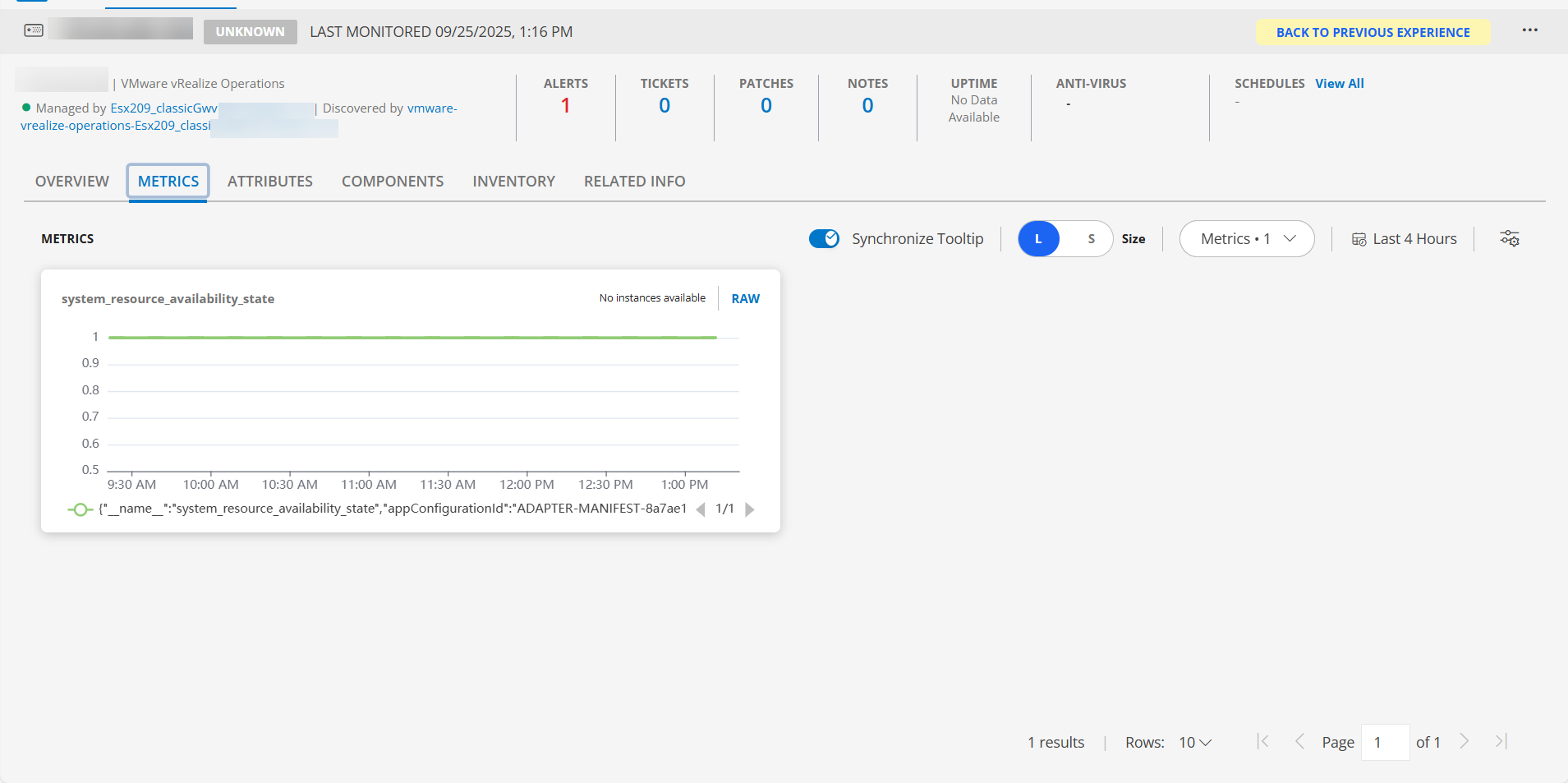Toggle the Synchronize Tooltip switch
This screenshot has height=783, width=1568.
click(824, 238)
